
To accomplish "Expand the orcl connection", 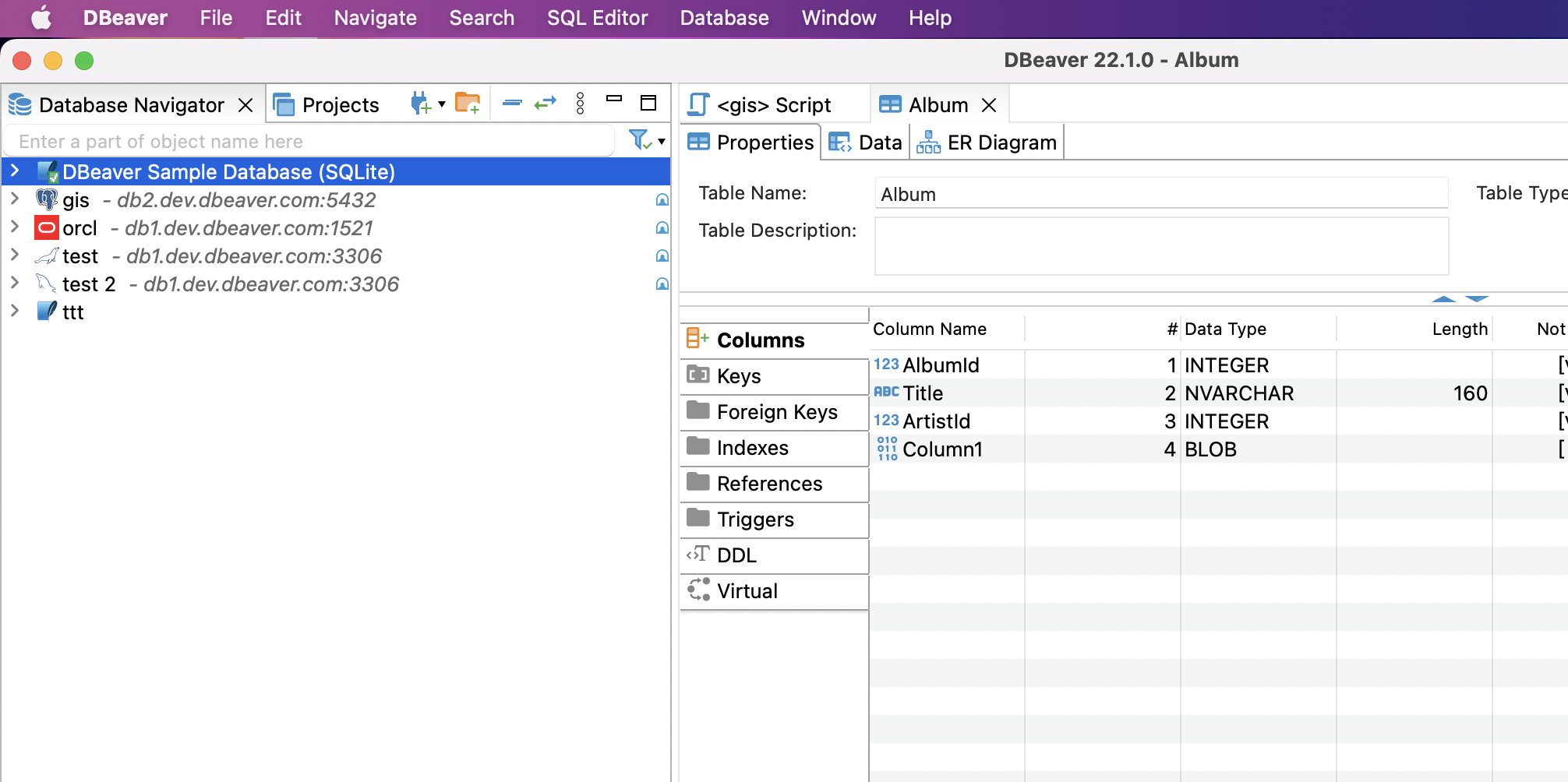I will 15,227.
